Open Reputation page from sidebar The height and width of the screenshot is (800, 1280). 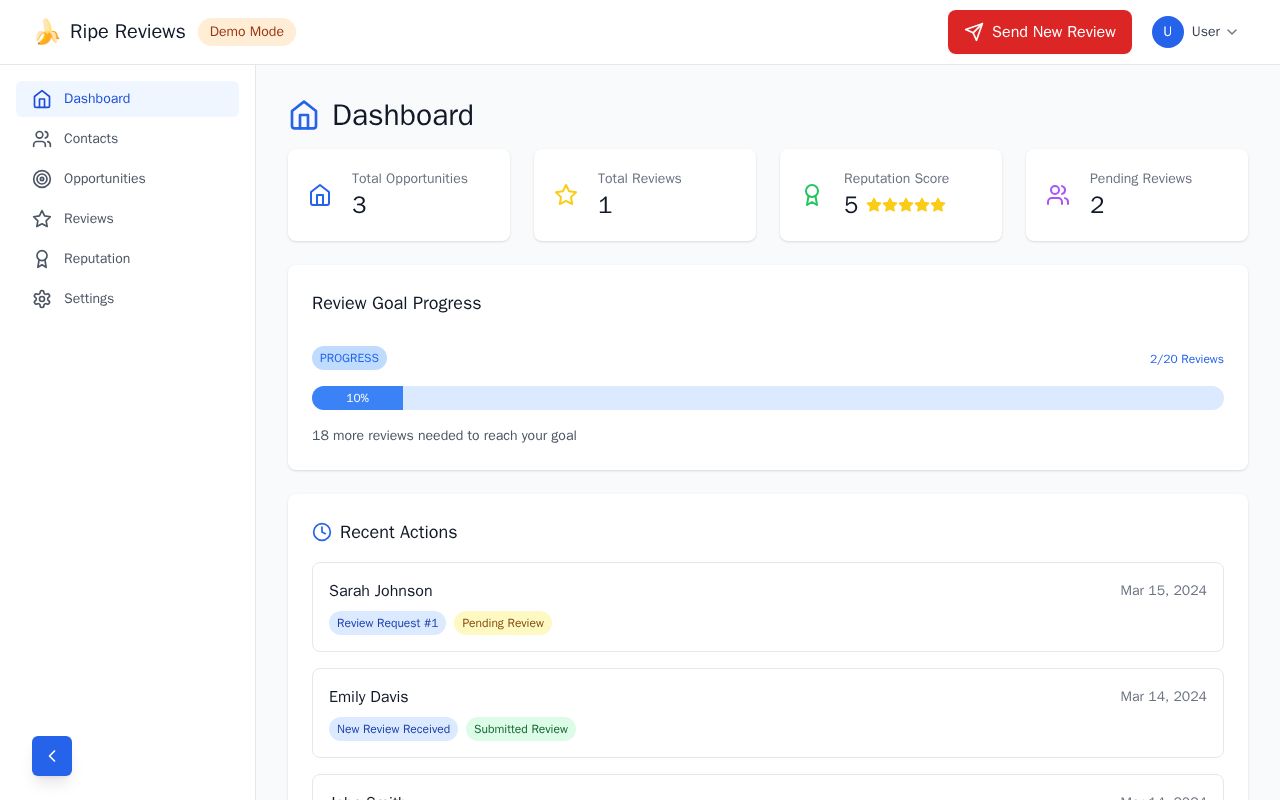[127, 259]
